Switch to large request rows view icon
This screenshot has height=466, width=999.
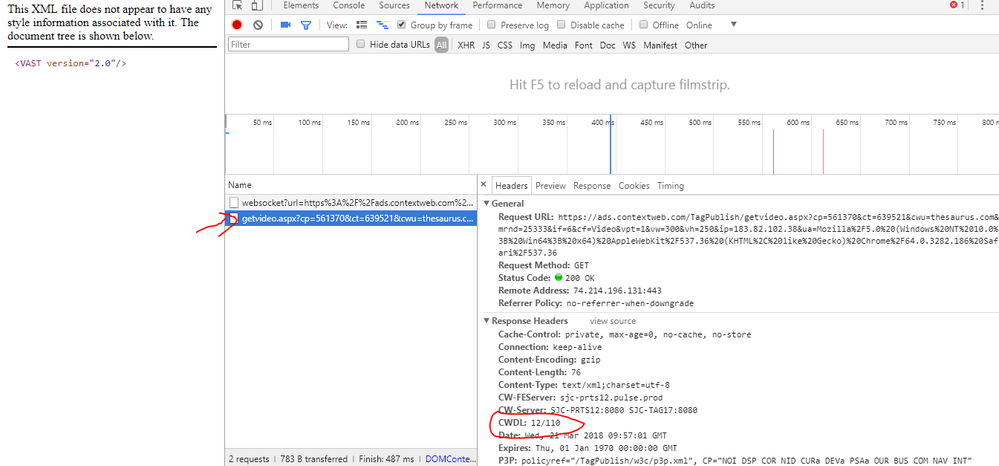[x=362, y=25]
